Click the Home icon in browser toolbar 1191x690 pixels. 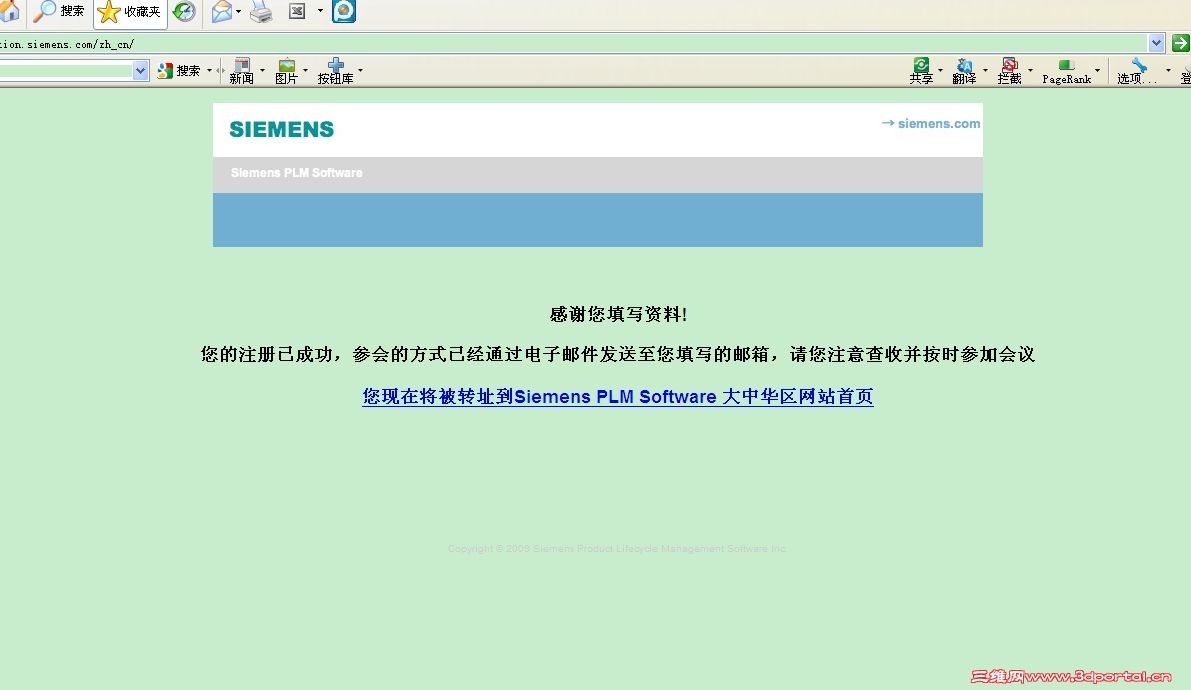[8, 11]
